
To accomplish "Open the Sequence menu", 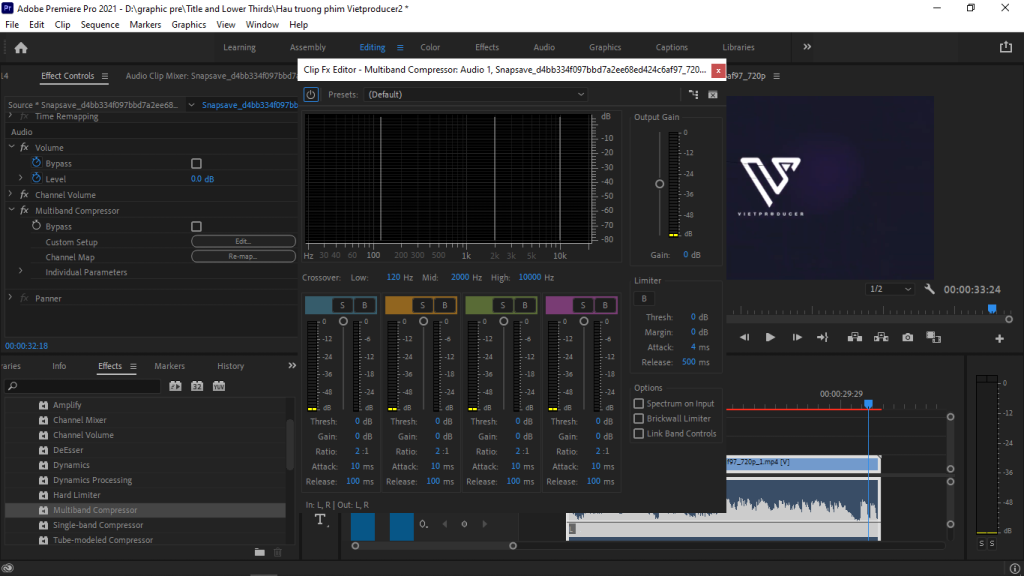I will tap(99, 24).
